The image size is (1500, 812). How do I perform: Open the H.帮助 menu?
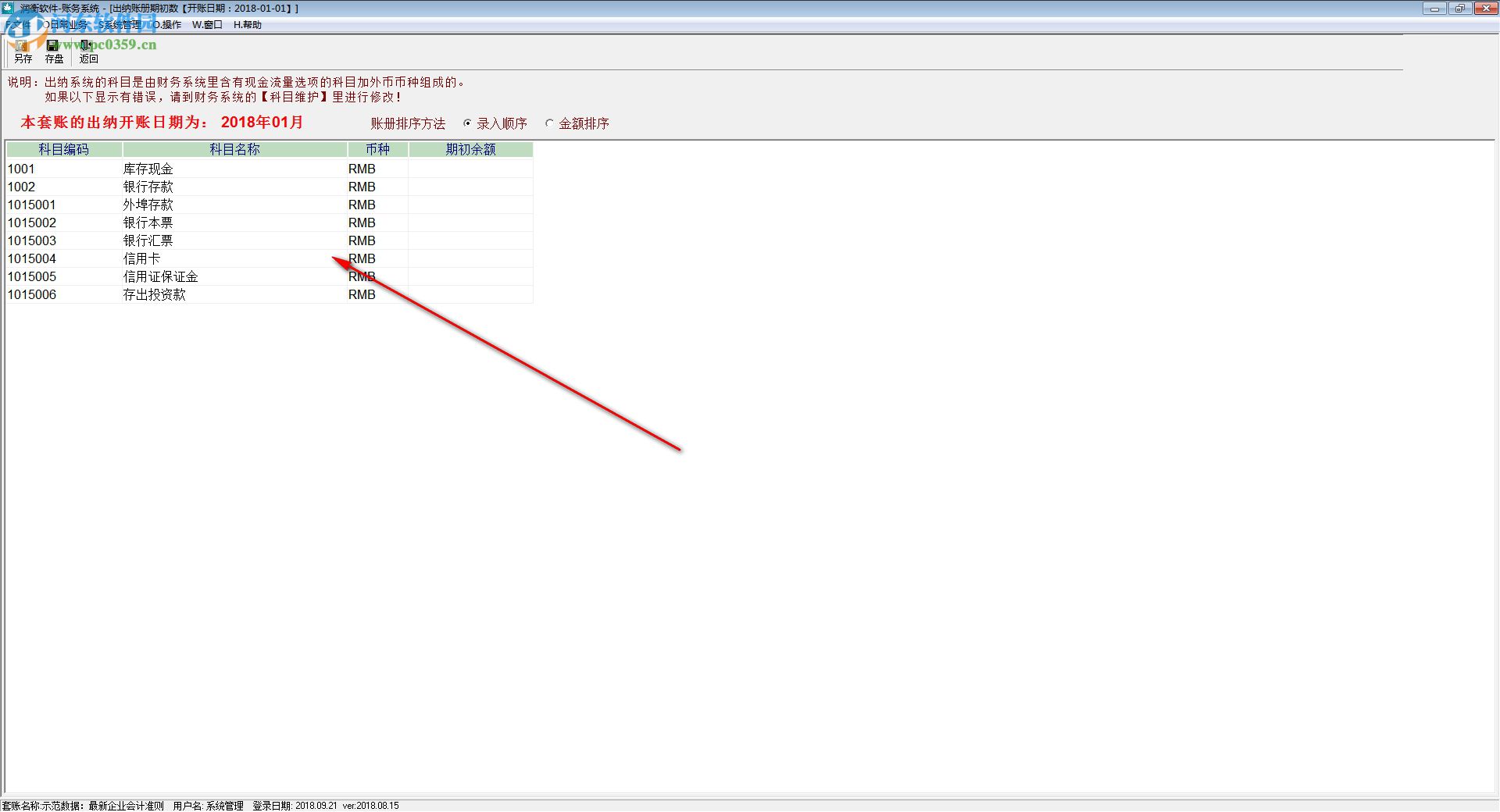coord(248,25)
